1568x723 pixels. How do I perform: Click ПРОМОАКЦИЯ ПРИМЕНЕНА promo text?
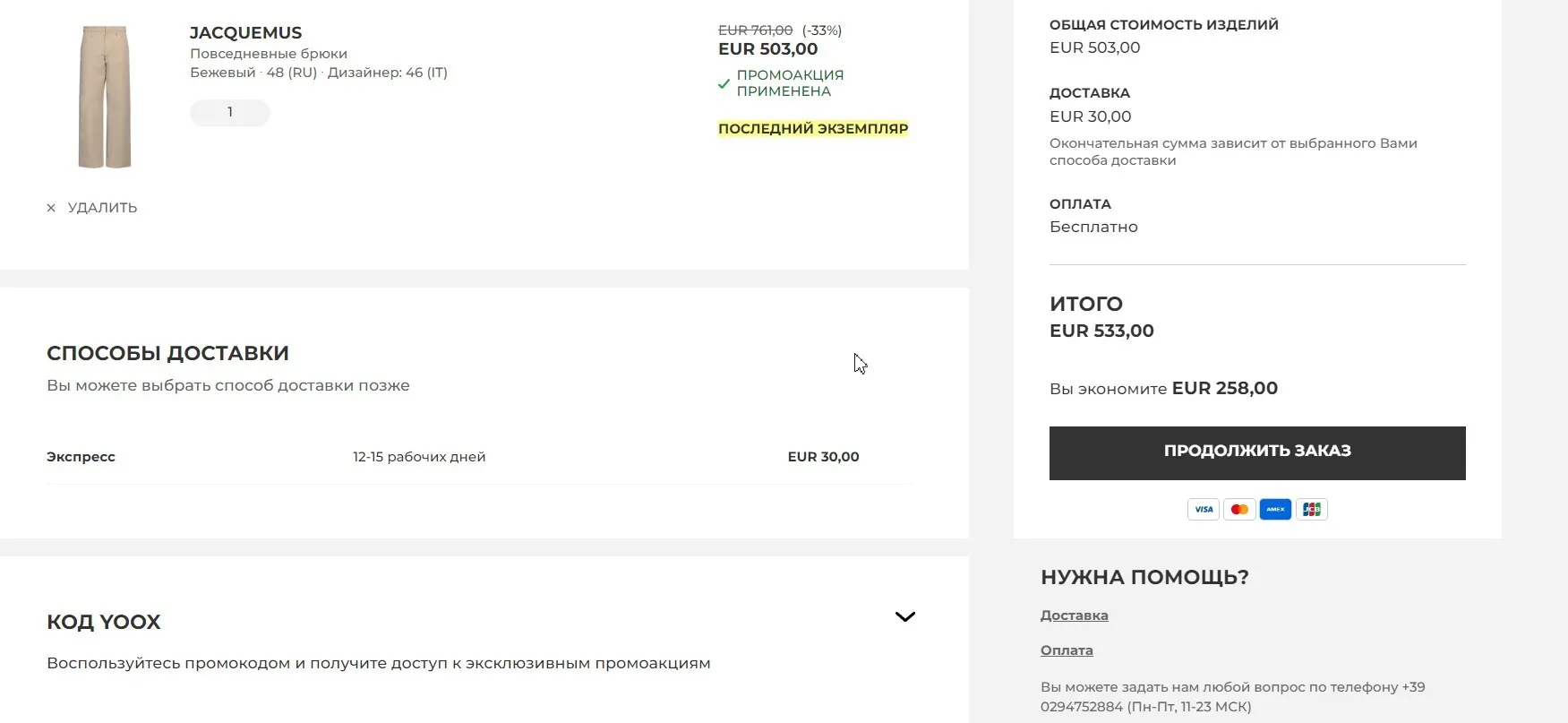point(790,83)
